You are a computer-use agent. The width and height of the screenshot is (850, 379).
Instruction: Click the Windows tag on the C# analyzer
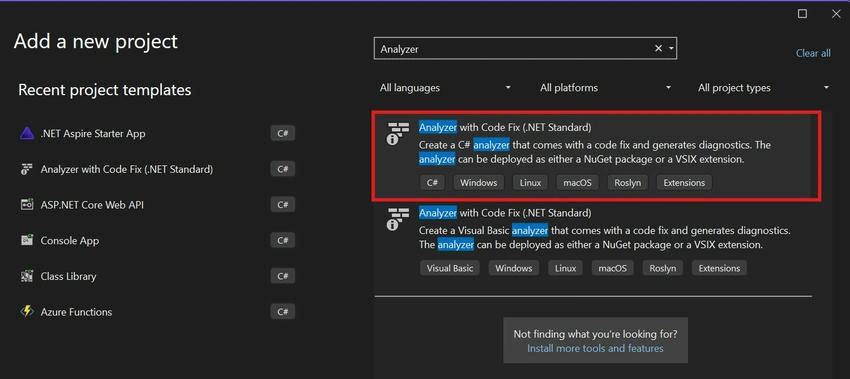coord(479,183)
